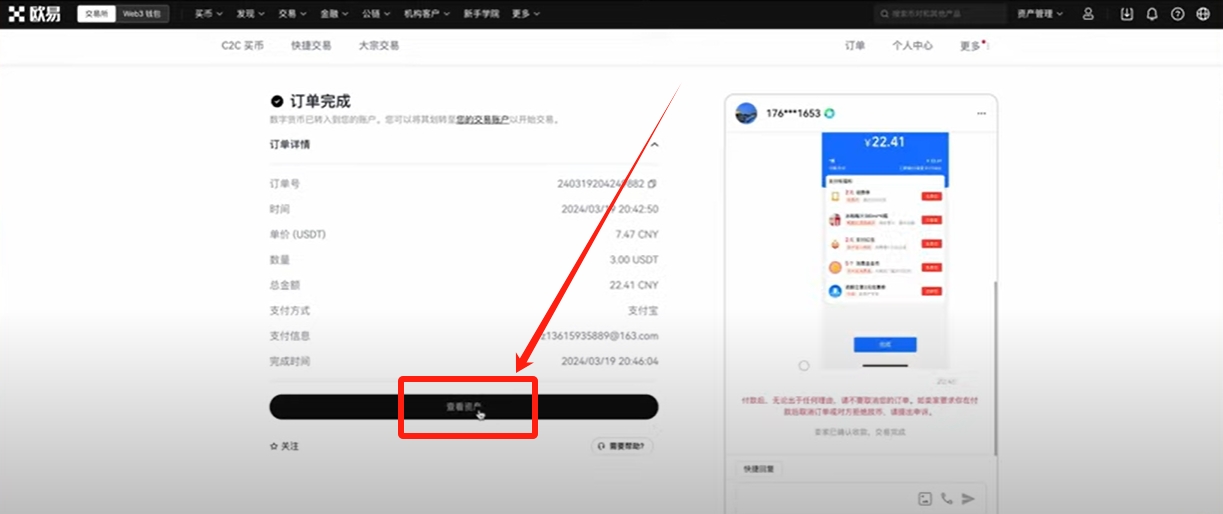This screenshot has height=514, width=1223.
Task: Go to the 个人中心 tab
Action: (x=912, y=46)
